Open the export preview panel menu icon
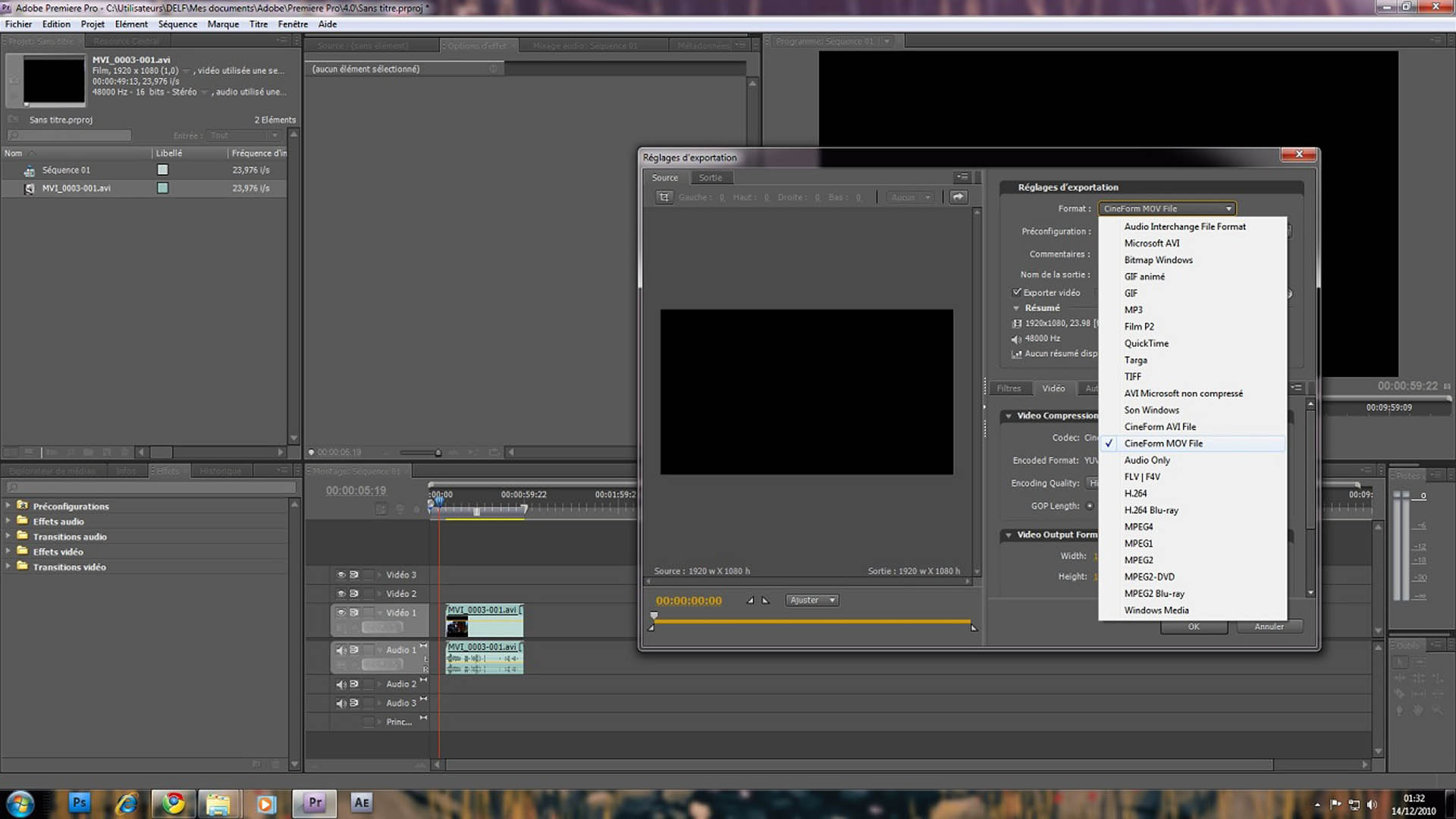This screenshot has height=819, width=1456. [x=962, y=177]
